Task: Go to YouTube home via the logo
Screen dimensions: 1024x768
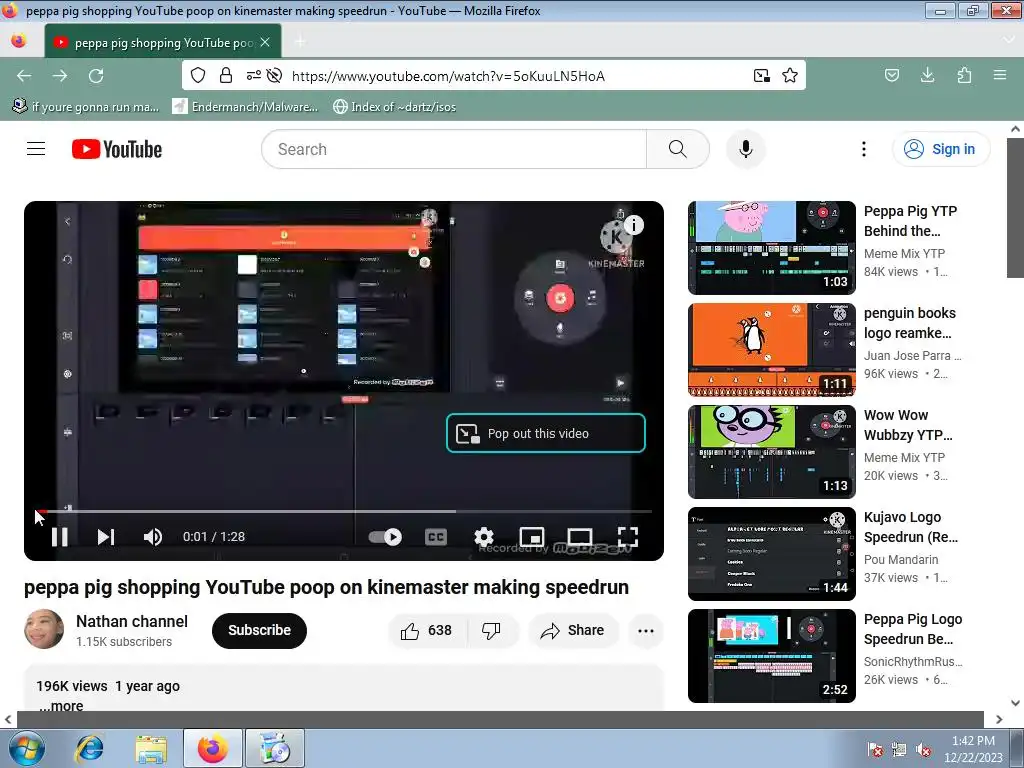Action: point(117,149)
